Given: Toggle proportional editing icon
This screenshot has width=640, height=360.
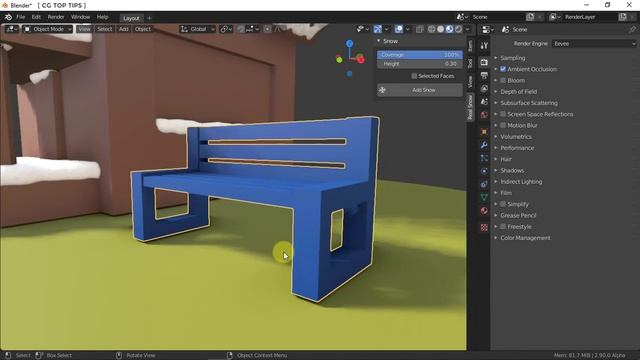Looking at the screenshot, I should pos(267,29).
